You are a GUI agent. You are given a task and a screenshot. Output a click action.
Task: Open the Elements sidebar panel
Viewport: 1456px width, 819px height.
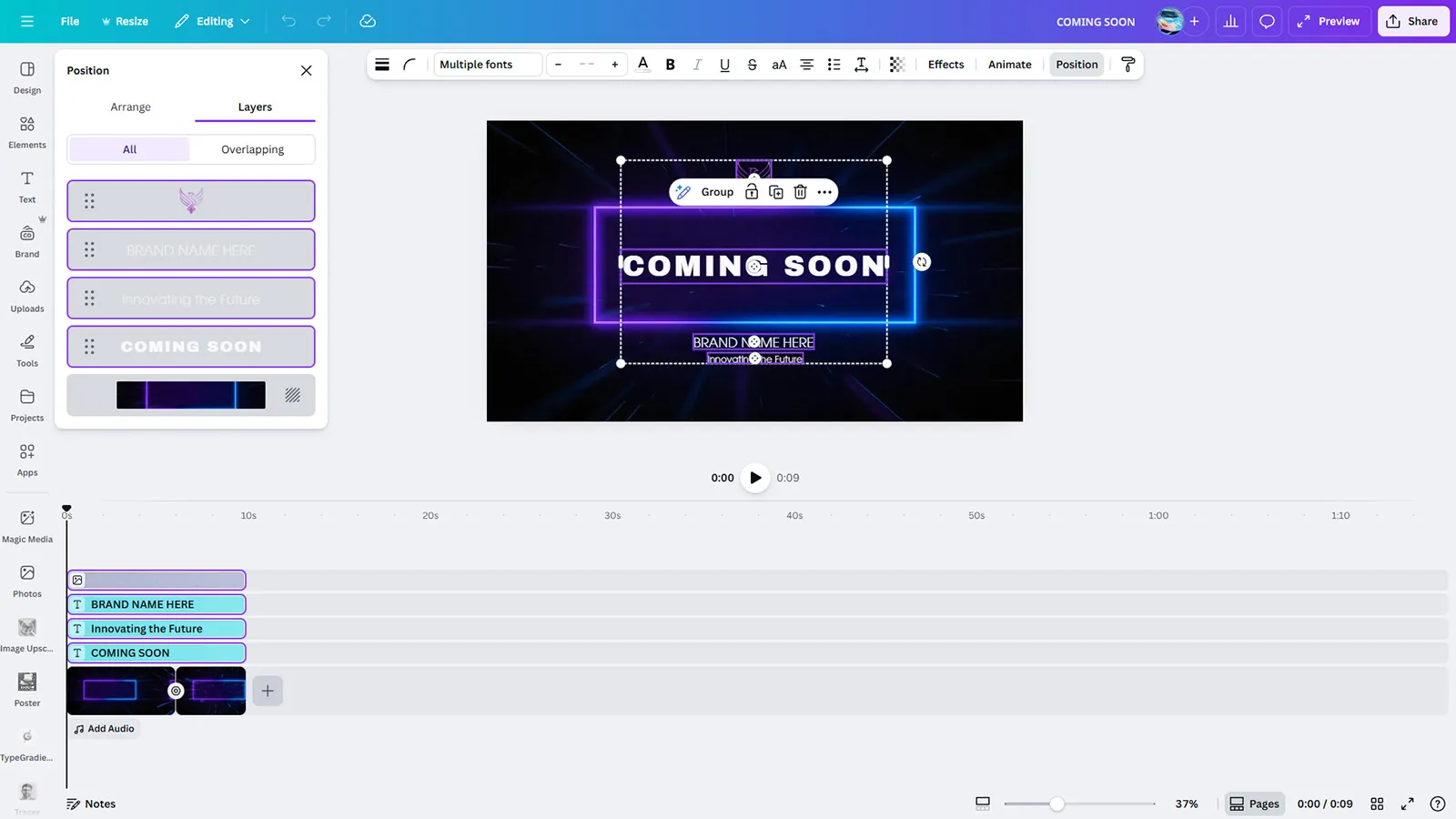click(27, 132)
